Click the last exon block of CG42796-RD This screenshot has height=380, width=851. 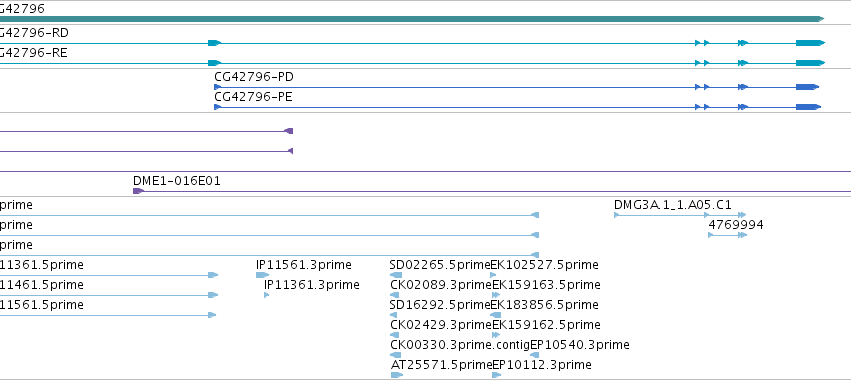click(810, 43)
